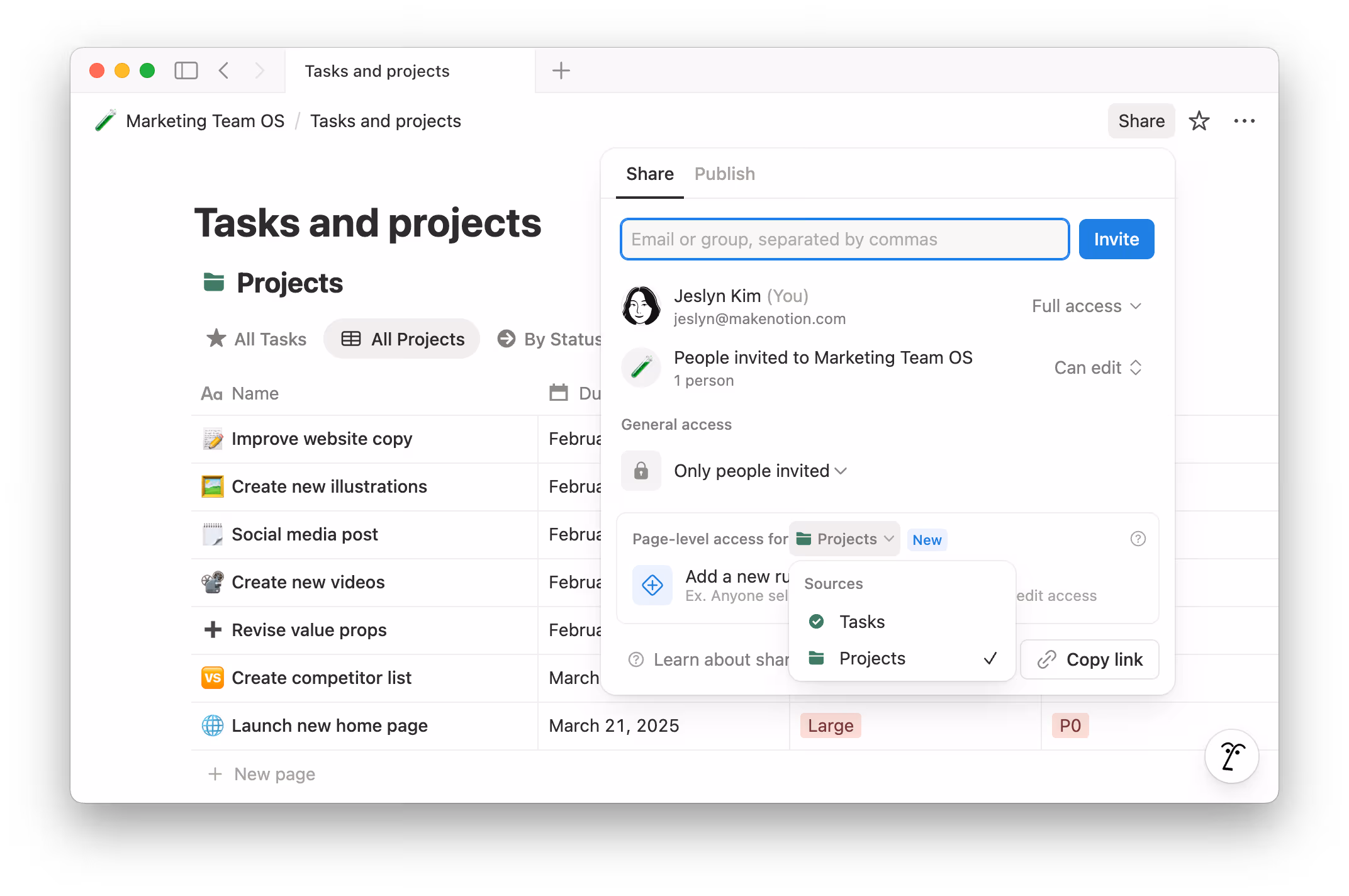The height and width of the screenshot is (896, 1349).
Task: Click the add new rule diamond icon
Action: (652, 585)
